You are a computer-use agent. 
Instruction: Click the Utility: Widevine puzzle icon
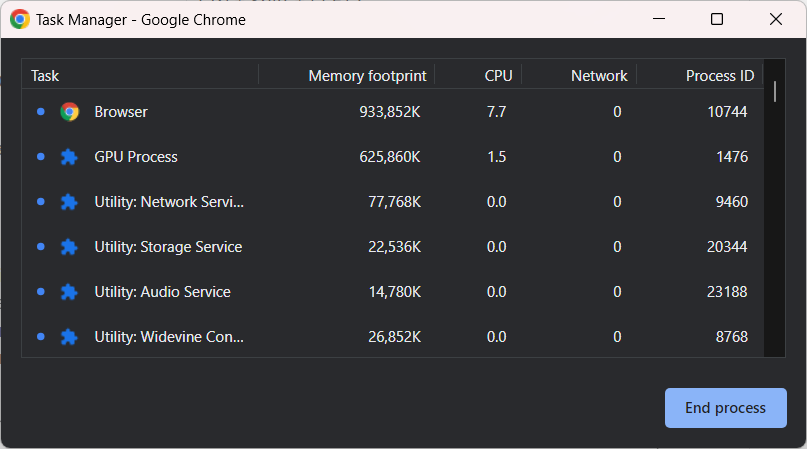pyautogui.click(x=69, y=337)
